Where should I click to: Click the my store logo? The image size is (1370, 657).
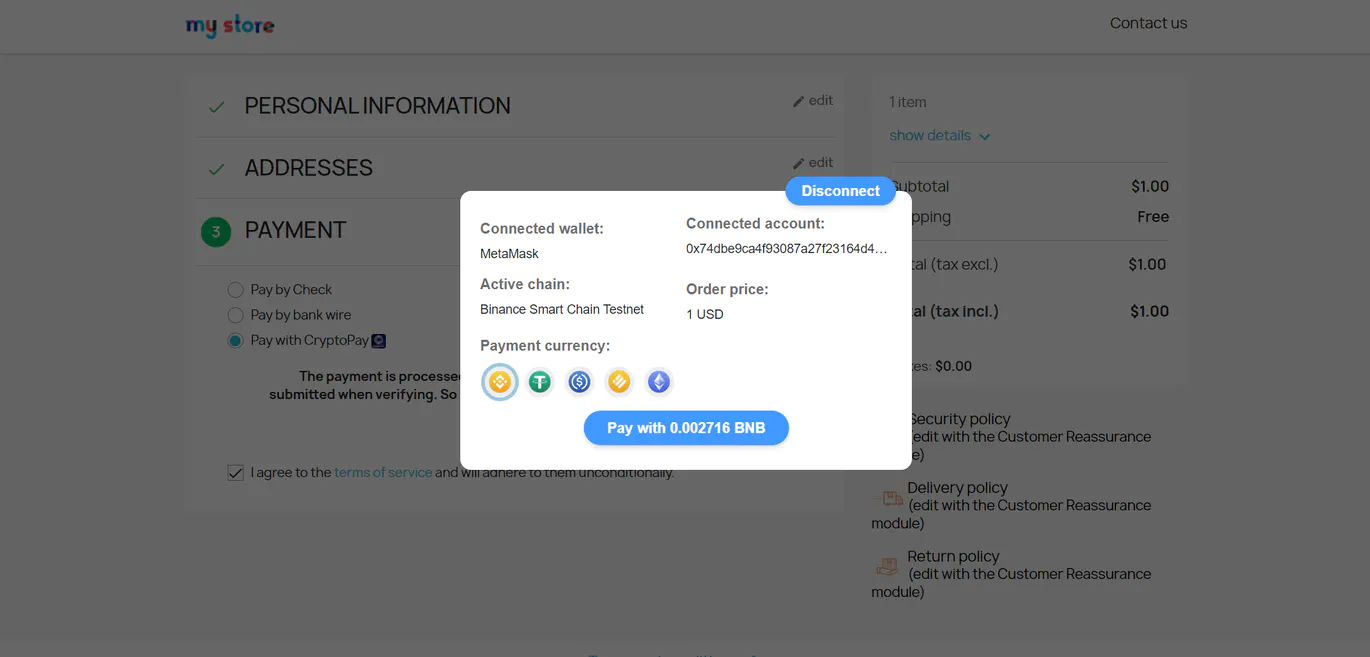pyautogui.click(x=230, y=25)
